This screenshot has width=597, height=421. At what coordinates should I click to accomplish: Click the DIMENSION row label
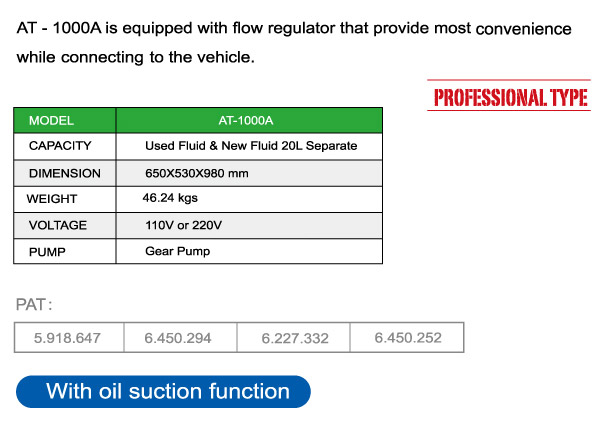(65, 173)
